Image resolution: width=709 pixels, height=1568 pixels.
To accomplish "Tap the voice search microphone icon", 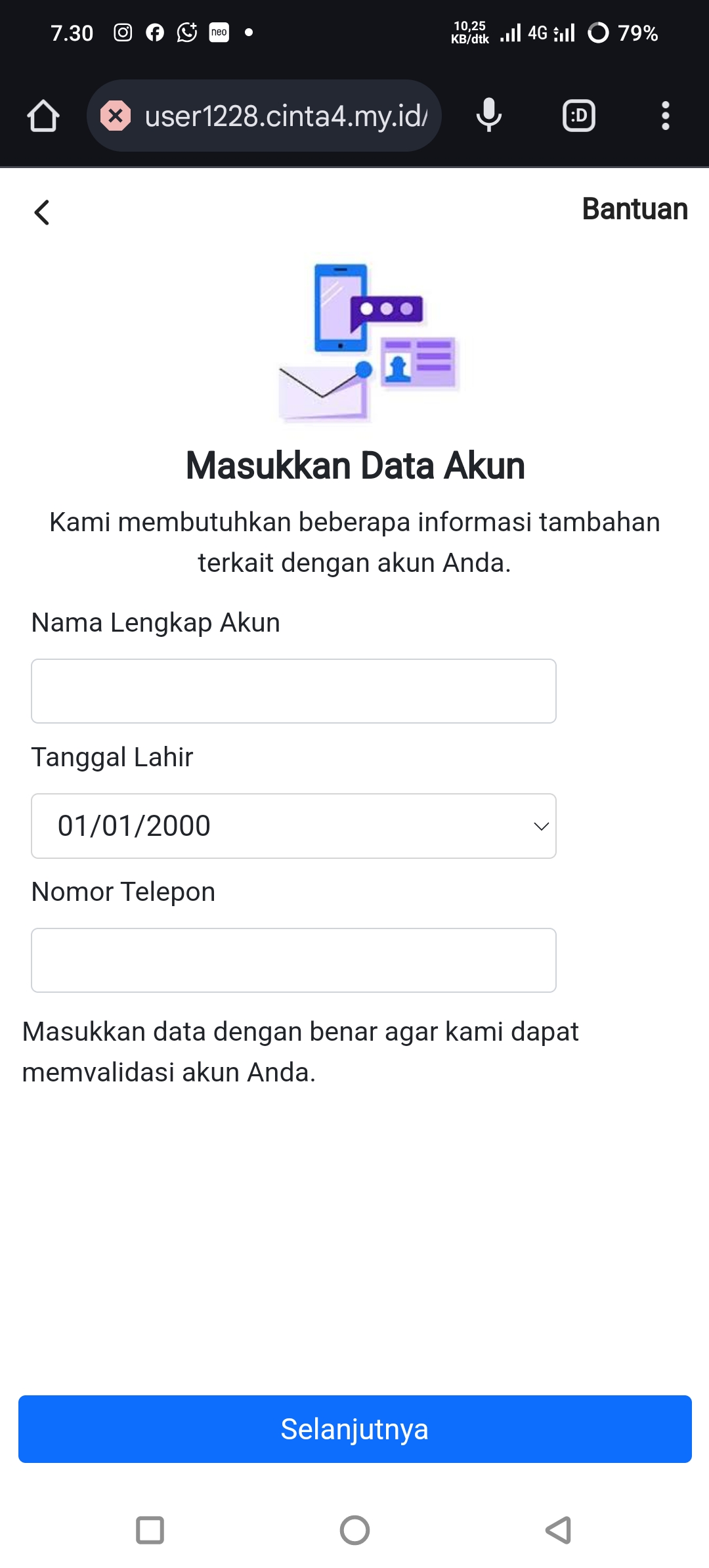I will click(488, 116).
